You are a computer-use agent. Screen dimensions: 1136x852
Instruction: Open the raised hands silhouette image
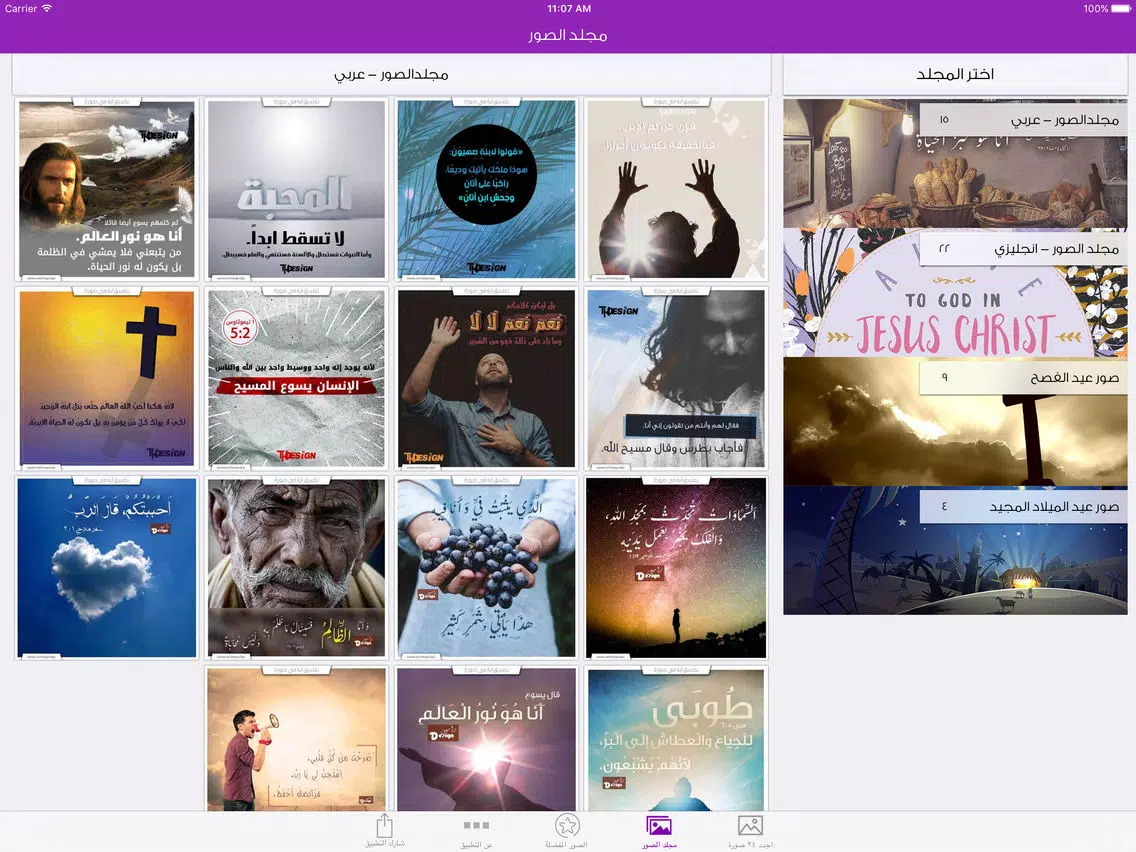(x=676, y=190)
